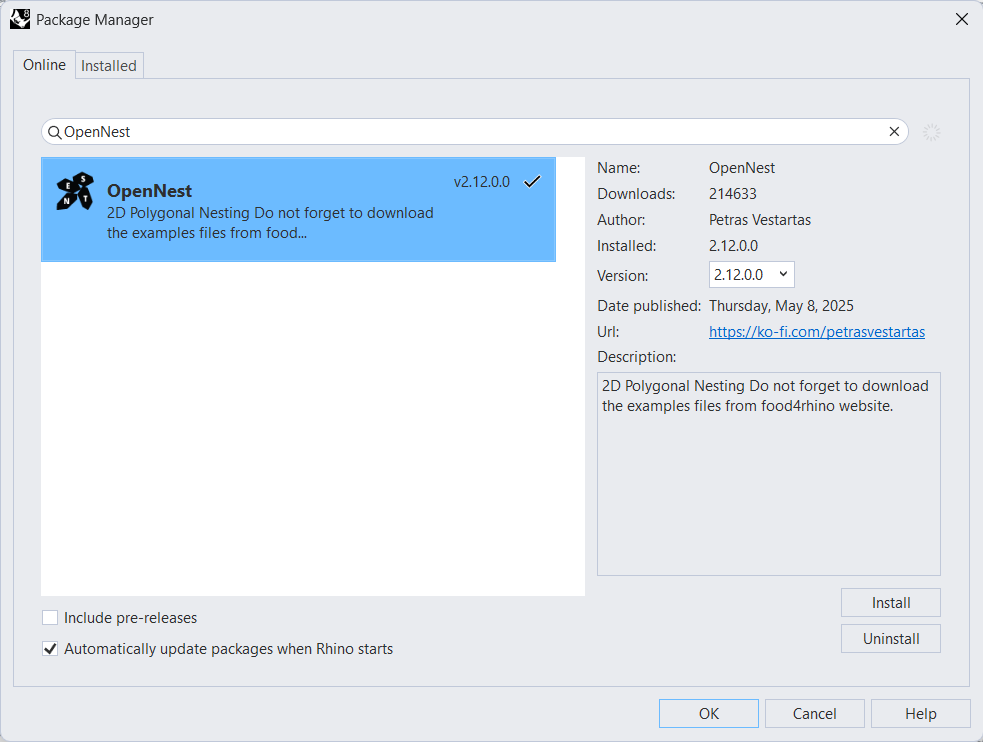
Task: Close the Package Manager window
Action: click(x=962, y=19)
